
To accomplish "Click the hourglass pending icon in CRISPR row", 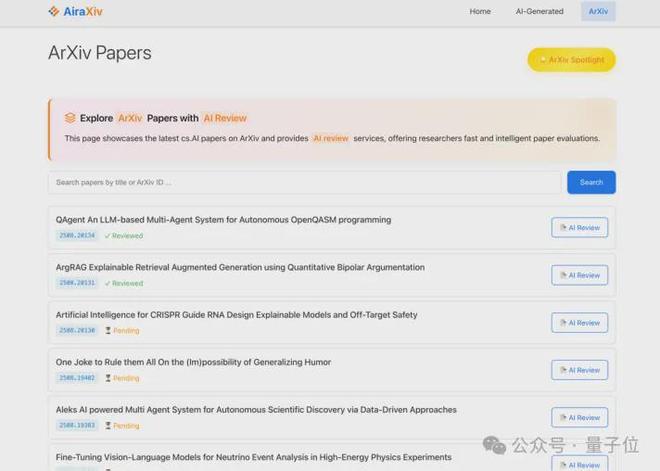I will coord(108,330).
